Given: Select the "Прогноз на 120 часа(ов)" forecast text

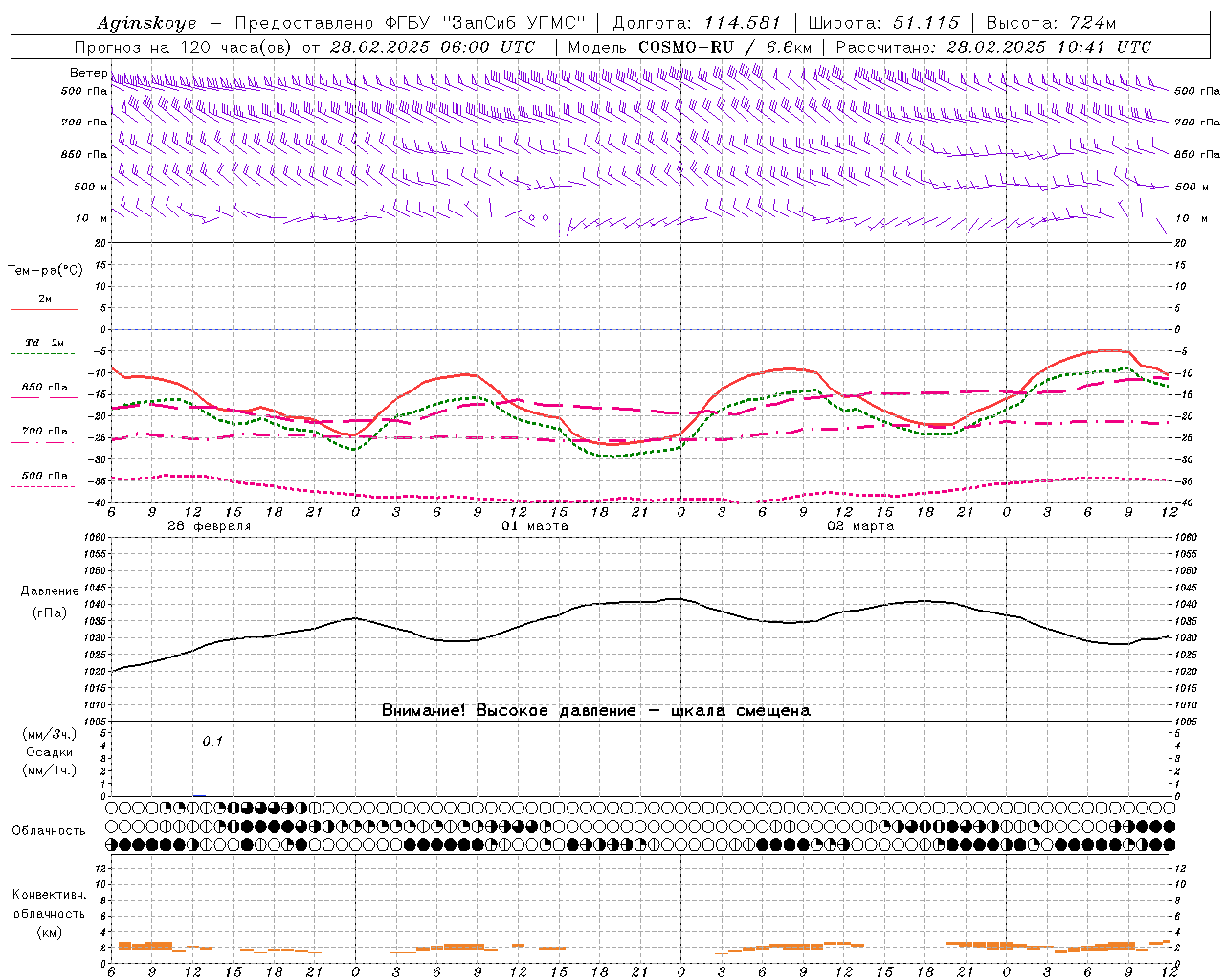Looking at the screenshot, I should [185, 47].
